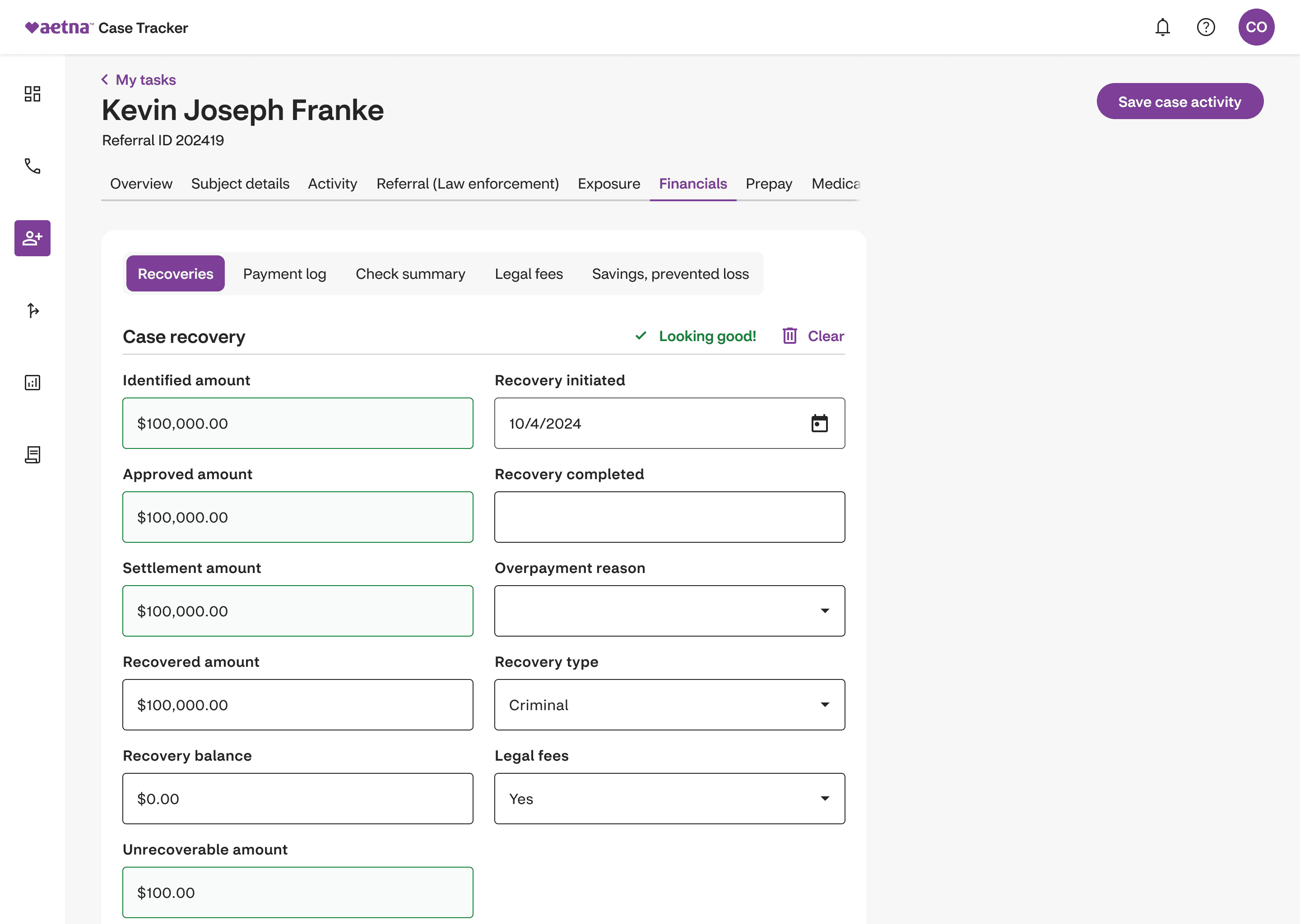Open the Legal fees Yes dropdown
This screenshot has width=1300, height=924.
pos(669,799)
